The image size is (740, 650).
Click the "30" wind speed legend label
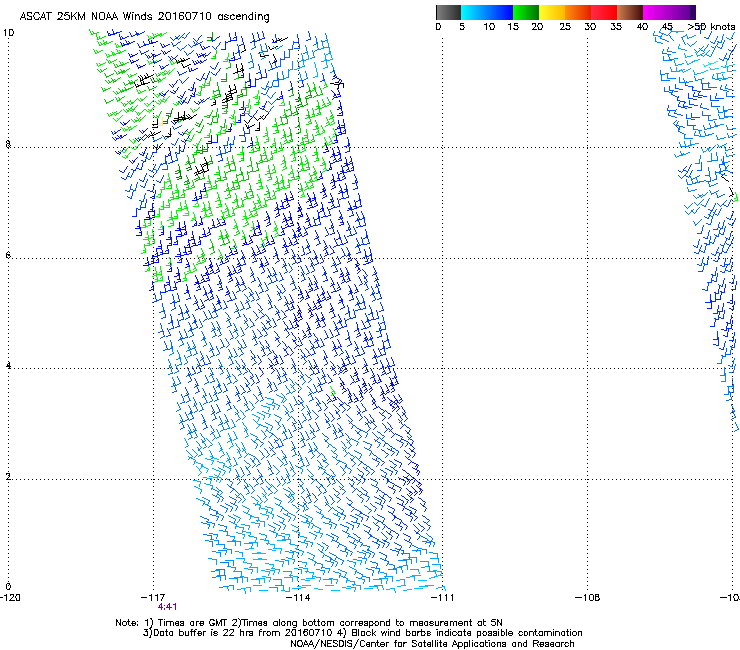click(590, 27)
